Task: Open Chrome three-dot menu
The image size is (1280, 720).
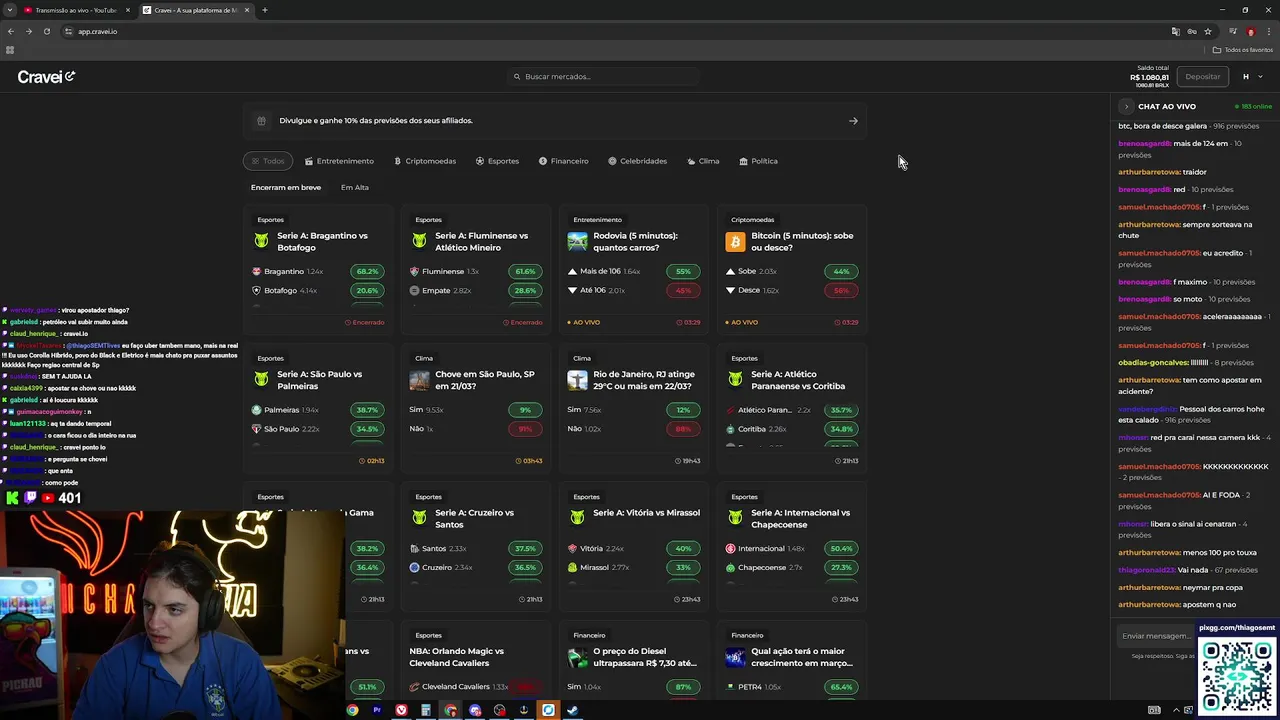Action: click(x=1268, y=31)
